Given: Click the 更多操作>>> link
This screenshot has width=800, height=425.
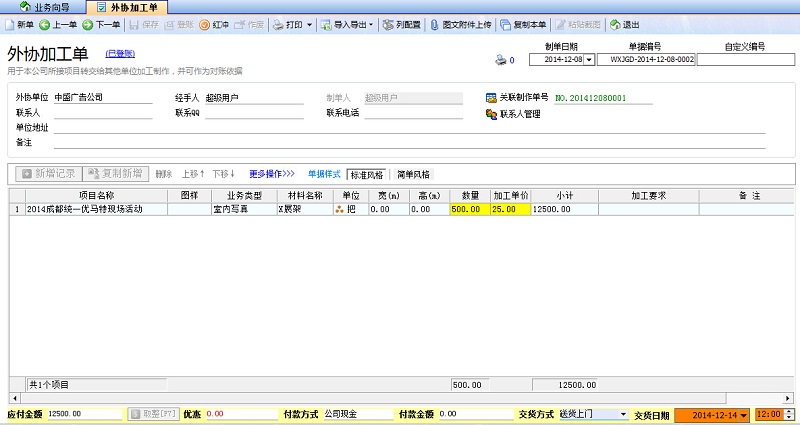Looking at the screenshot, I should pos(272,174).
